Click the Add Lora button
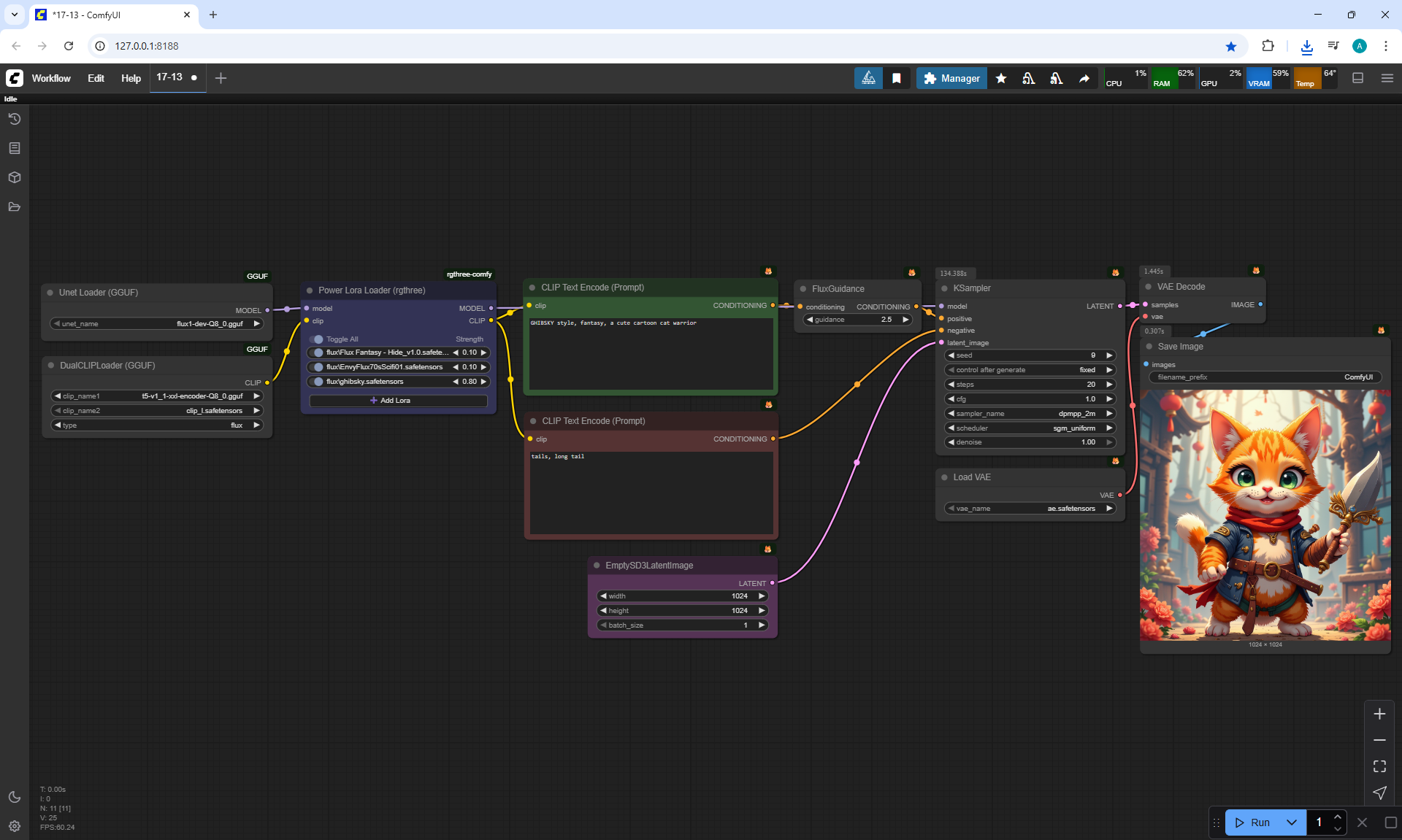1402x840 pixels. click(x=398, y=401)
